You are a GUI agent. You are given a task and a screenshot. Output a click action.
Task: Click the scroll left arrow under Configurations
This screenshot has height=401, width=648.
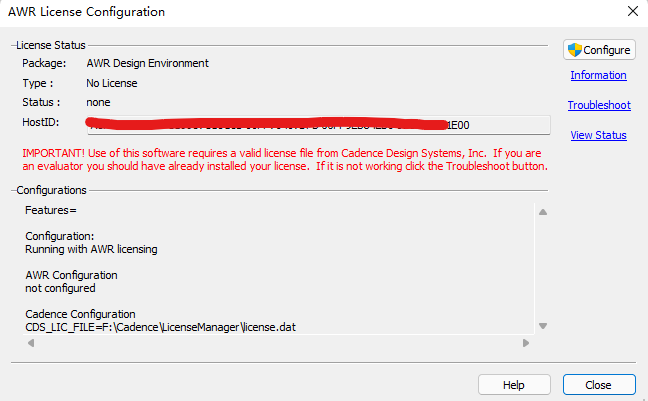pos(31,343)
